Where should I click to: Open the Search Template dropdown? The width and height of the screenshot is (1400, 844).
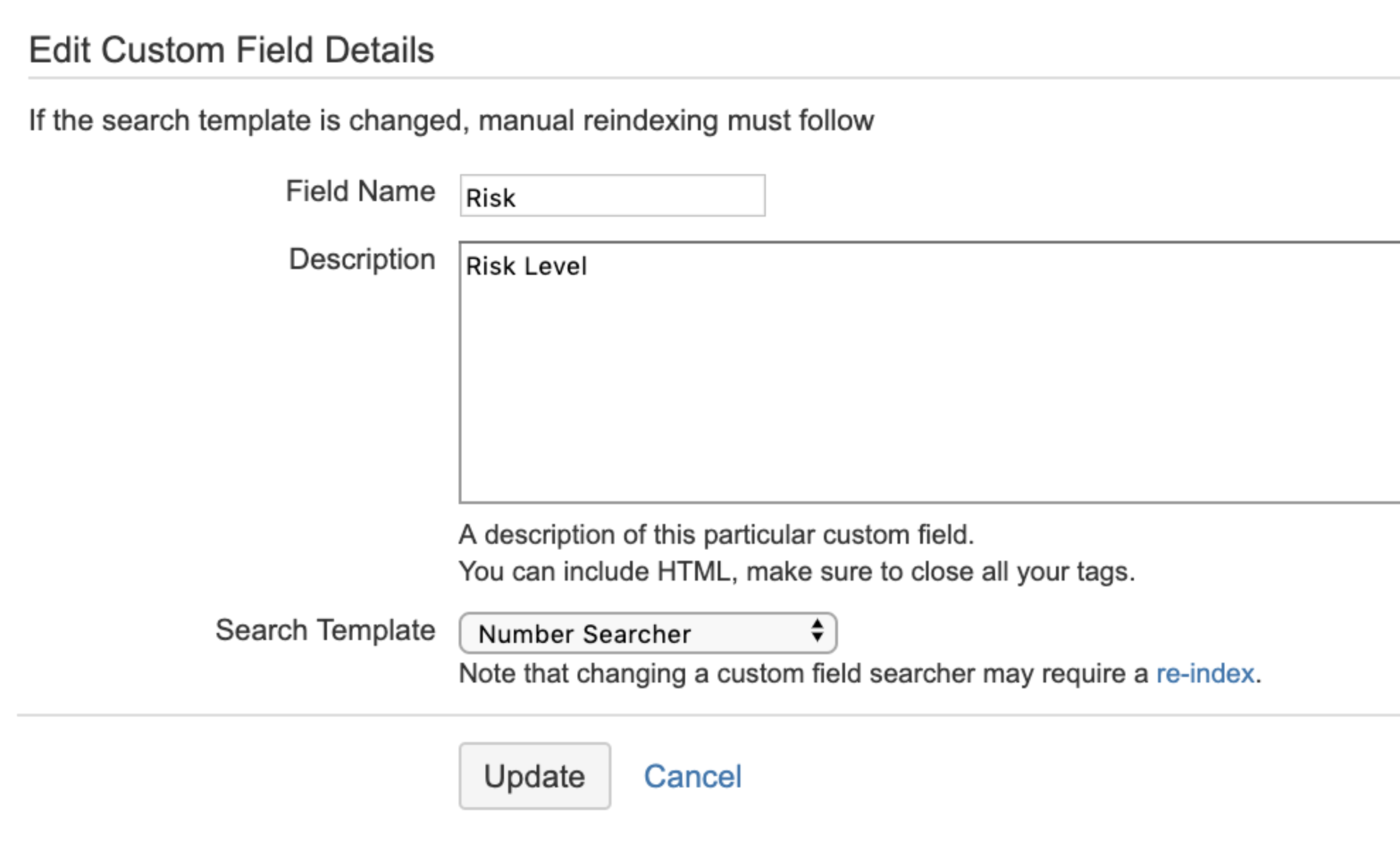(648, 633)
